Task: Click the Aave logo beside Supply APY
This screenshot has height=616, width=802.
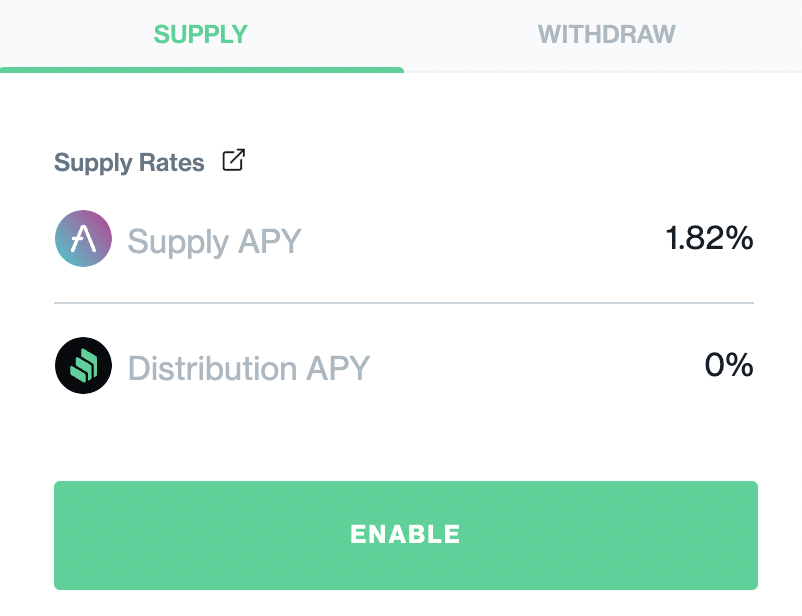Action: (83, 238)
